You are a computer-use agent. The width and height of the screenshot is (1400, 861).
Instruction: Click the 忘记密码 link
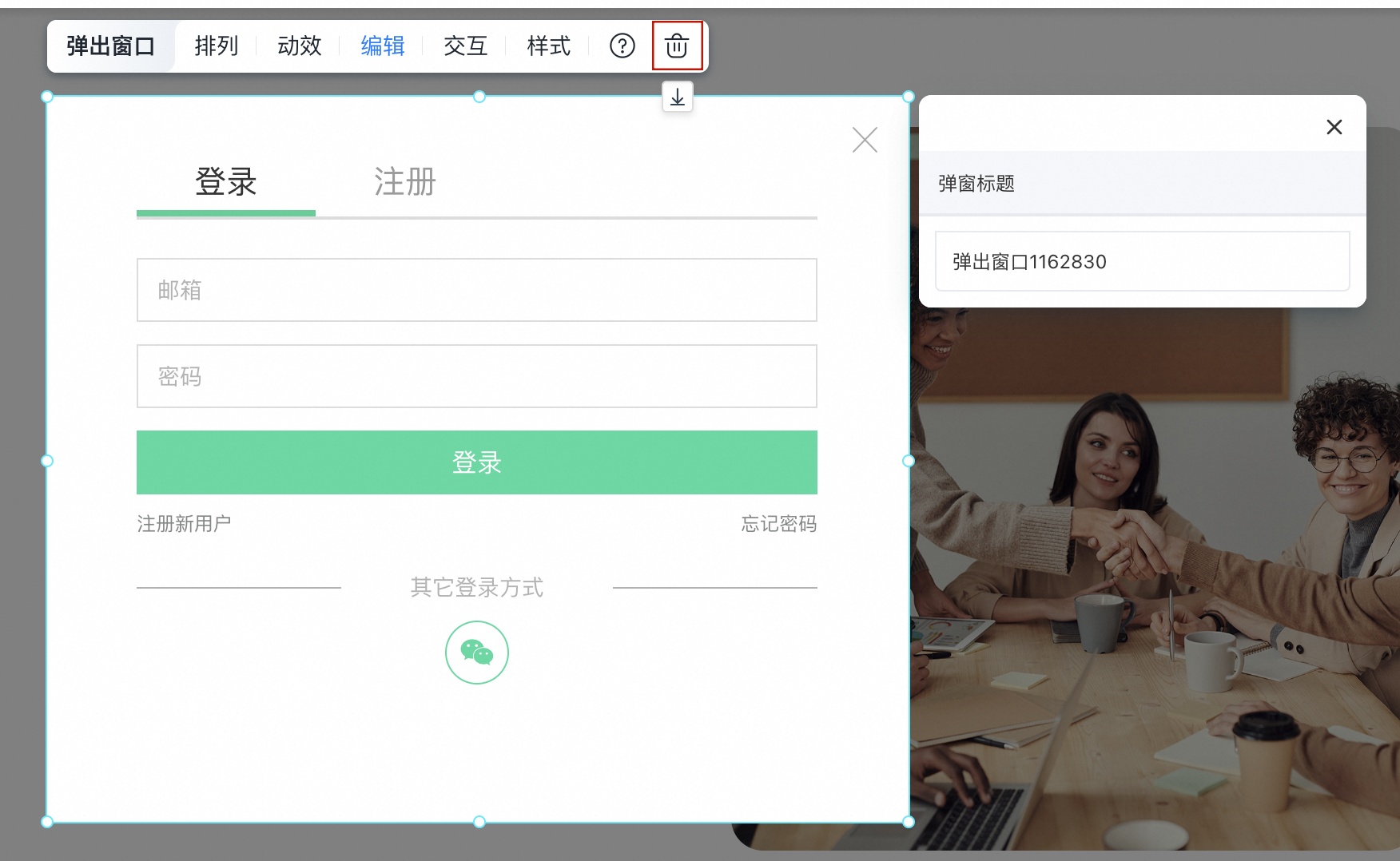779,523
